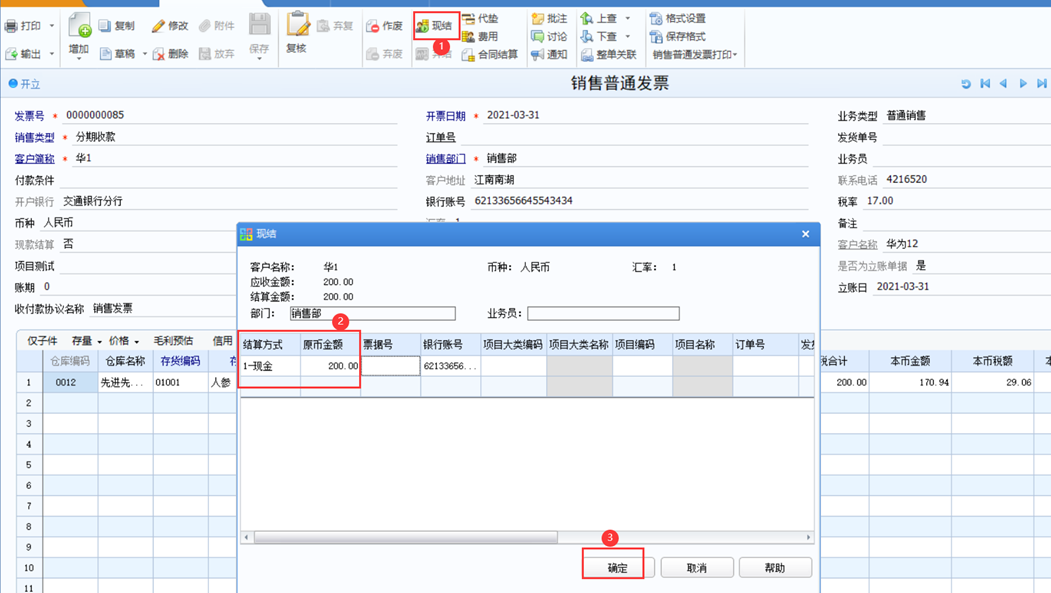Expand the 打印 (print) dropdown arrow
The image size is (1051, 593).
click(x=52, y=26)
